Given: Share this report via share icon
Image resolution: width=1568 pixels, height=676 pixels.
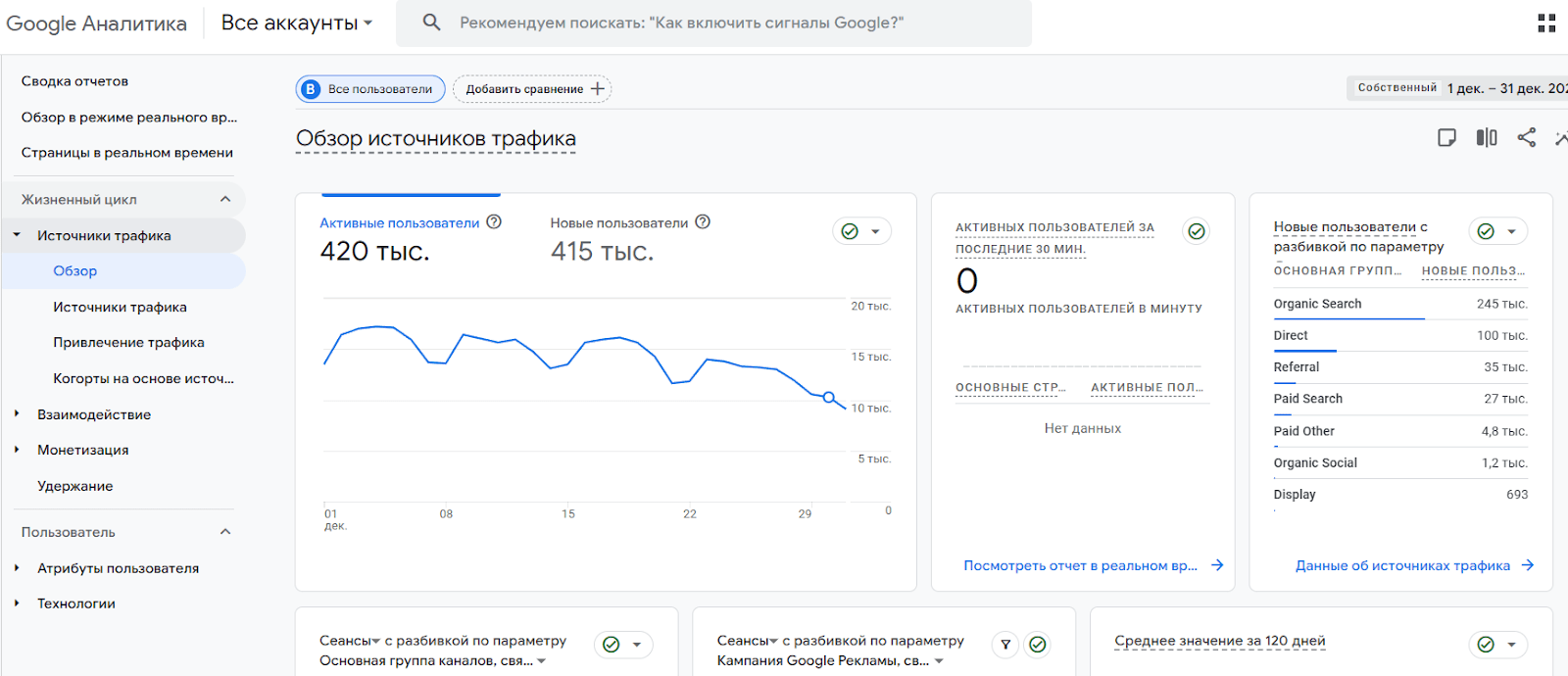Looking at the screenshot, I should coord(1527,138).
